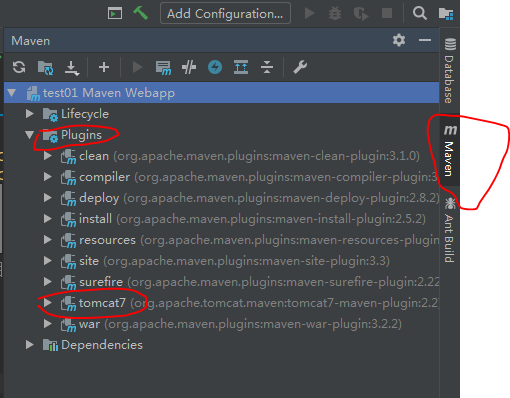This screenshot has width=510, height=398.
Task: Toggle Maven offline mode lightning icon
Action: pyautogui.click(x=215, y=67)
